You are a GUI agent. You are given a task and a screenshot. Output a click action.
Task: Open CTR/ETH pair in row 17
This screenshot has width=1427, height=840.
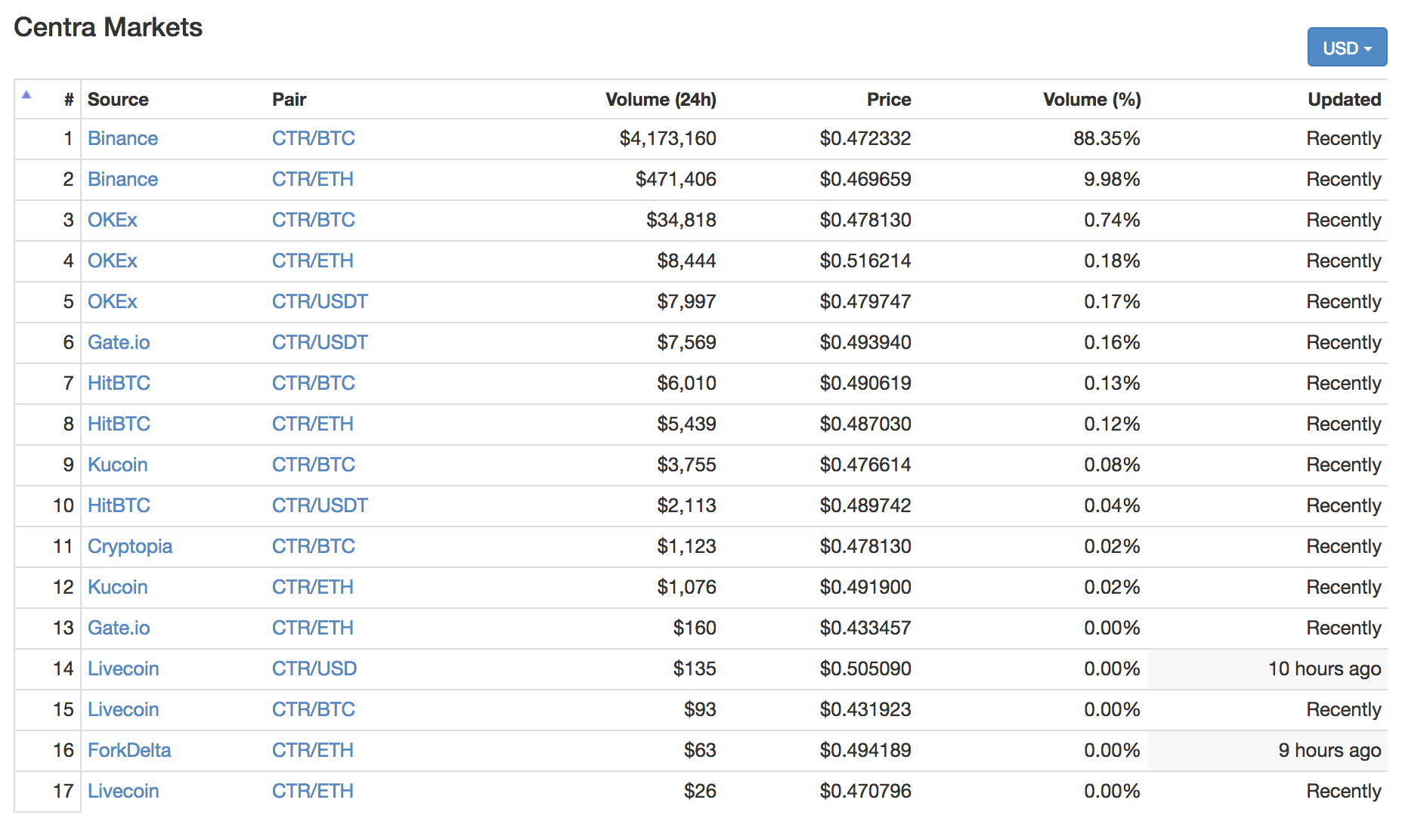[312, 791]
